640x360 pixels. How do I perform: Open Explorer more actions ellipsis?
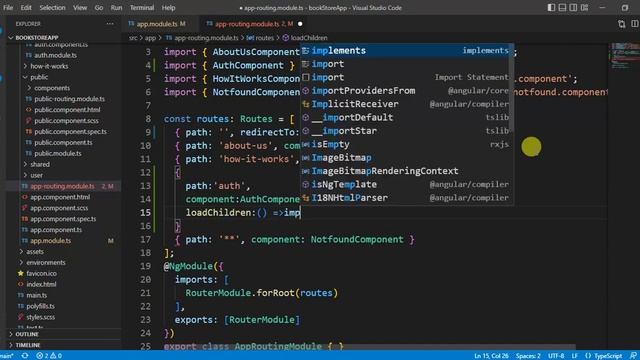point(110,24)
